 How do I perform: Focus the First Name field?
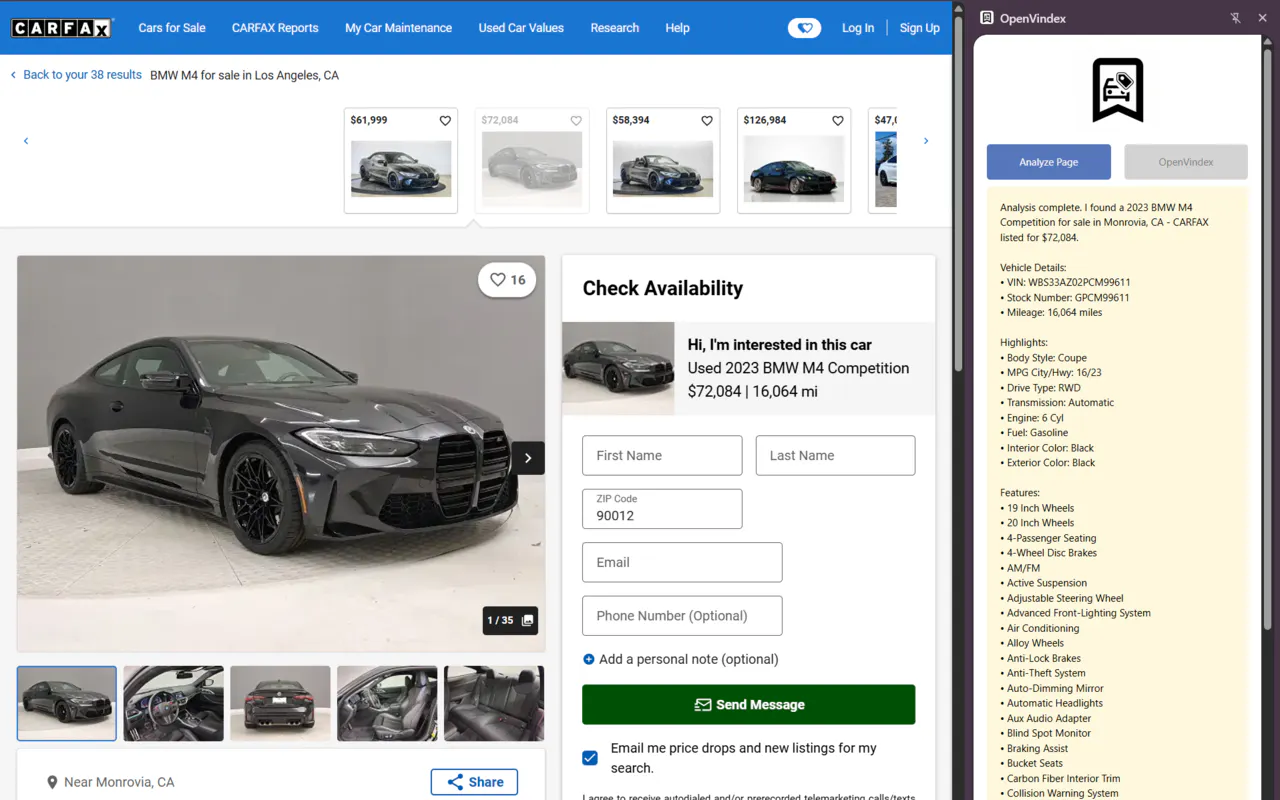[x=662, y=456]
